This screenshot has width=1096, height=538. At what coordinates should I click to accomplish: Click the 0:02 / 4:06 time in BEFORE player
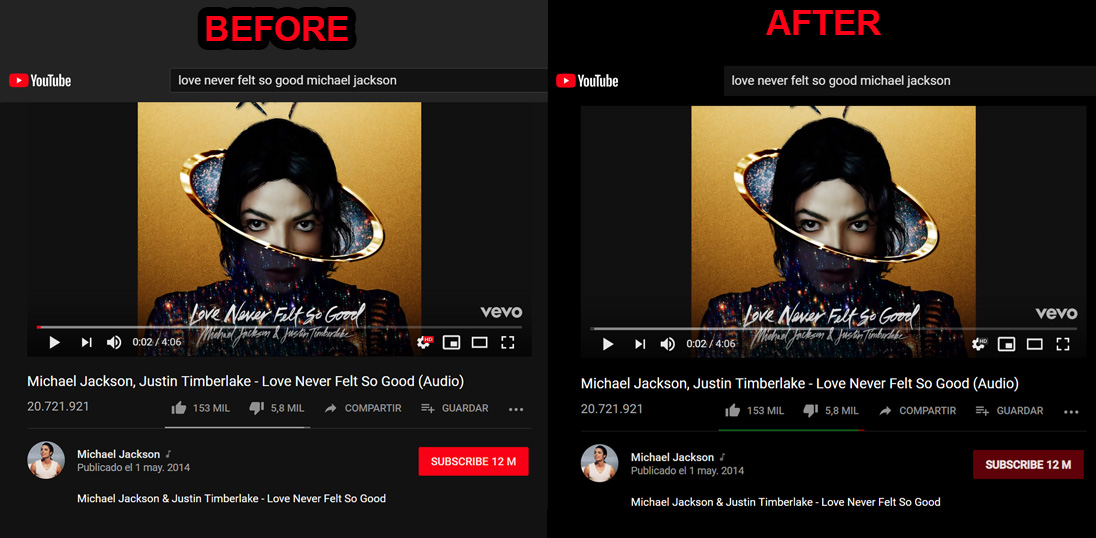coord(157,342)
